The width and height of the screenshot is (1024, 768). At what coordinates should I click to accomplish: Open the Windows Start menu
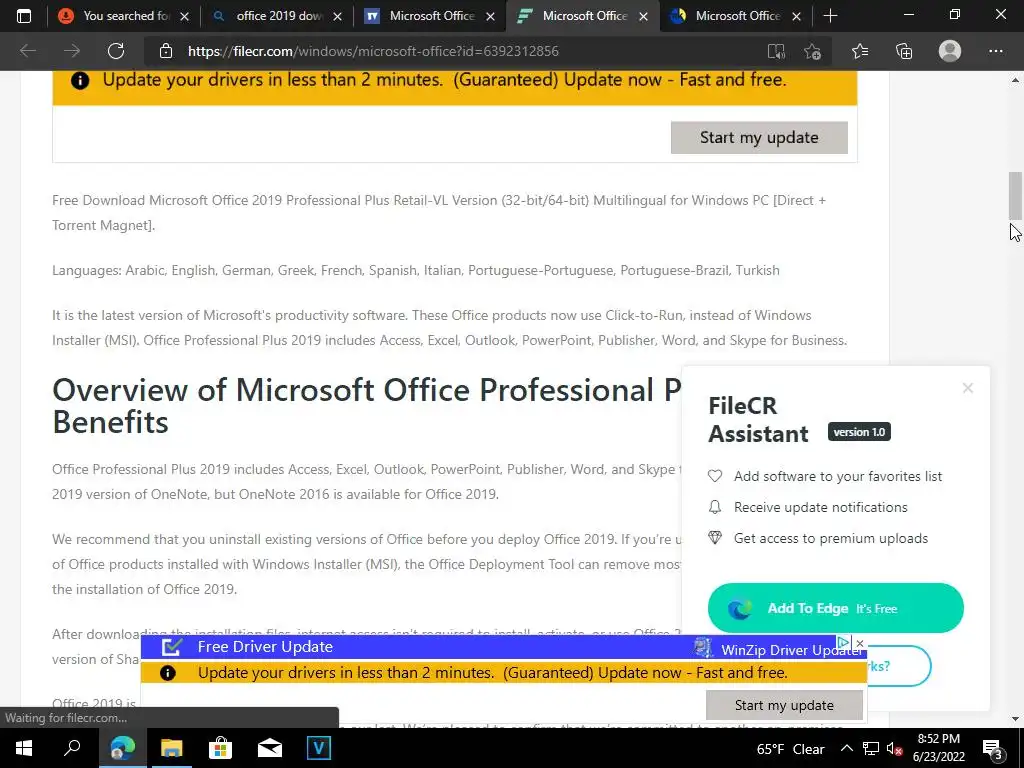tap(24, 748)
